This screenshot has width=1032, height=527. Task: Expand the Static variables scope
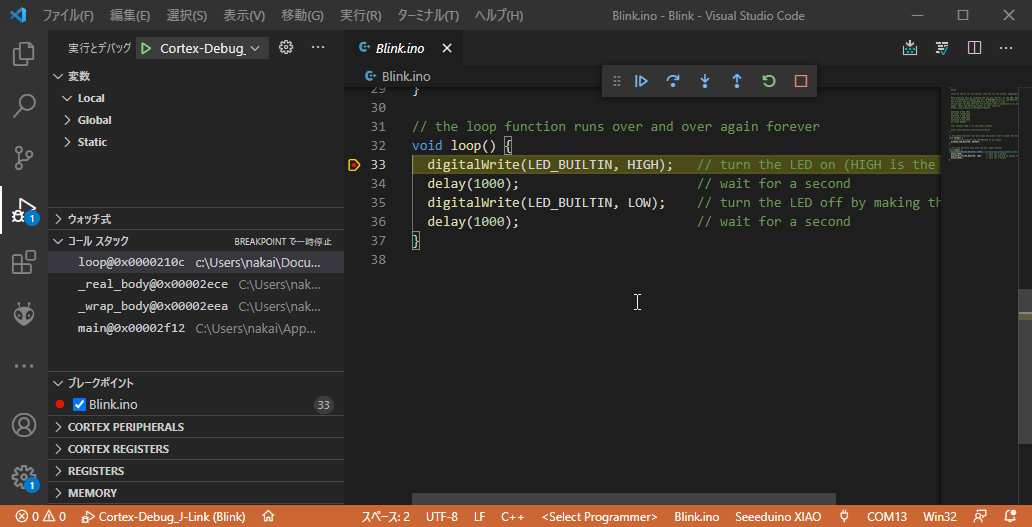pos(197,142)
